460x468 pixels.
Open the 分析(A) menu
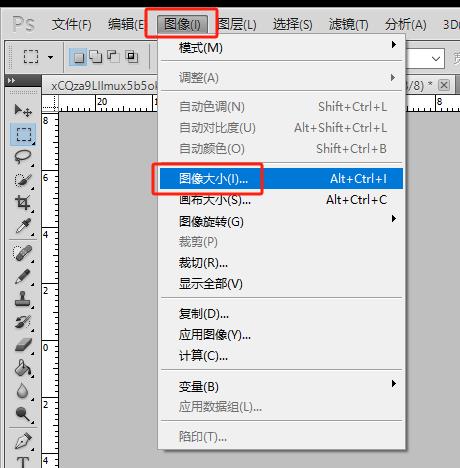tap(405, 25)
